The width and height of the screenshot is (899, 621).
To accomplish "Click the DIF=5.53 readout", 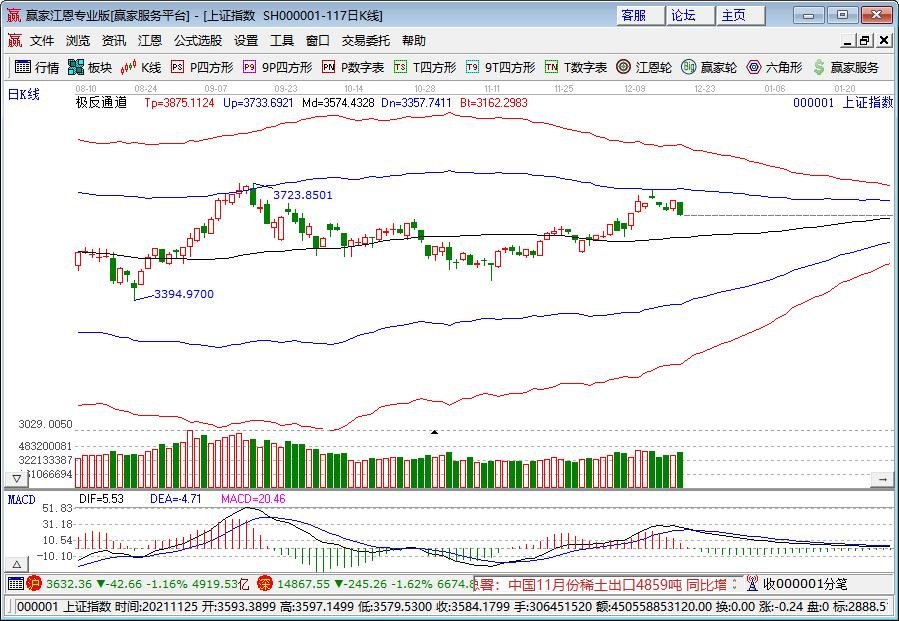I will pyautogui.click(x=101, y=499).
